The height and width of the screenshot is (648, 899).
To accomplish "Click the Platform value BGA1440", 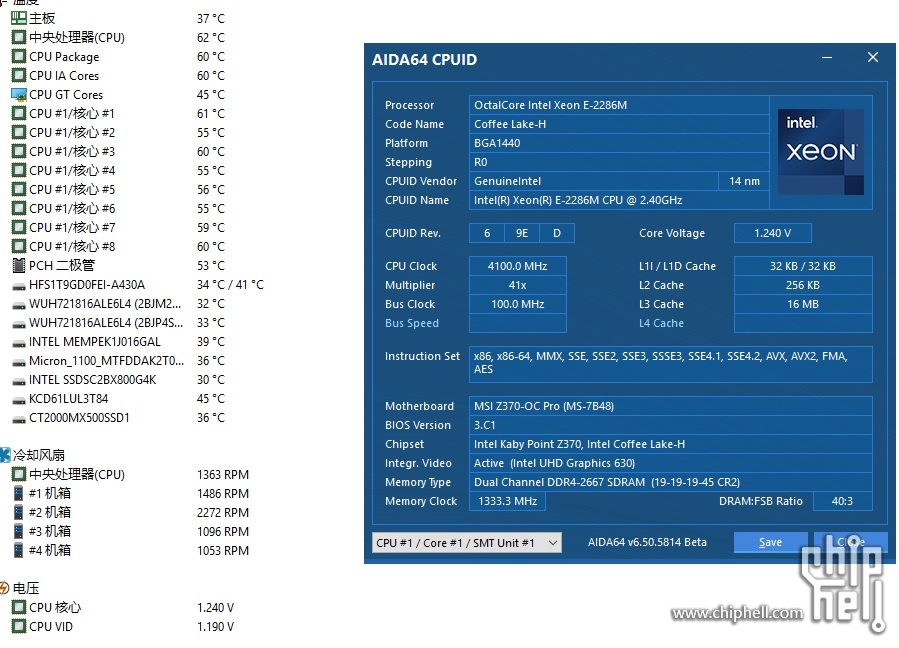I will [x=619, y=143].
